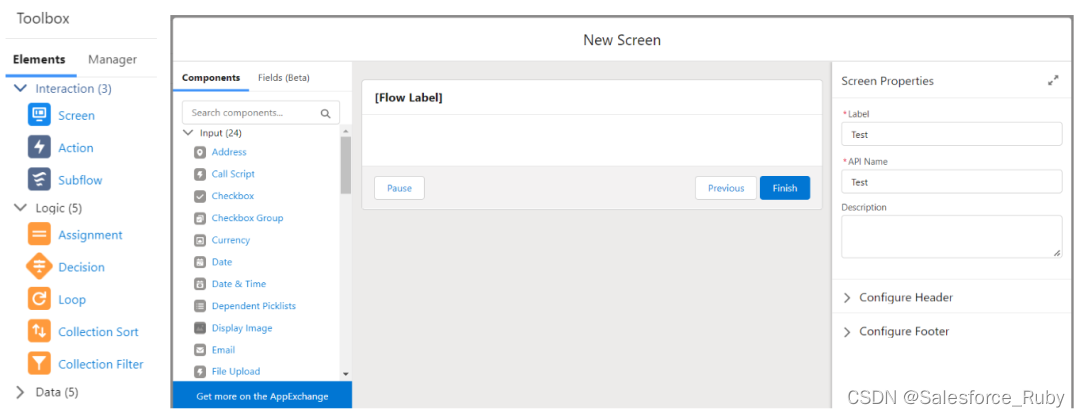Click the scrollbar up arrow
The image size is (1080, 417).
(346, 131)
